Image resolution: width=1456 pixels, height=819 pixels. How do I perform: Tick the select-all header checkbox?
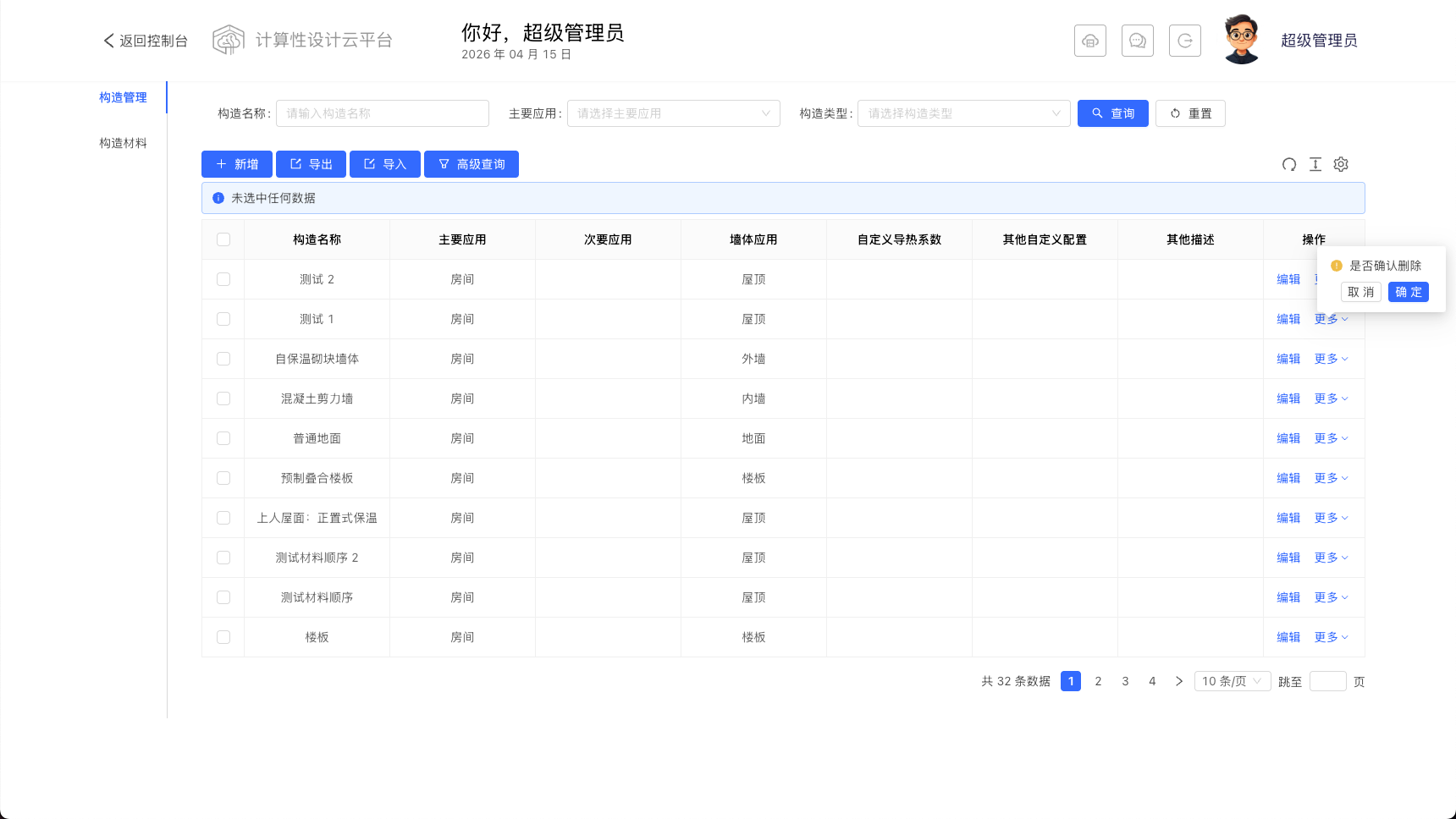click(x=223, y=239)
